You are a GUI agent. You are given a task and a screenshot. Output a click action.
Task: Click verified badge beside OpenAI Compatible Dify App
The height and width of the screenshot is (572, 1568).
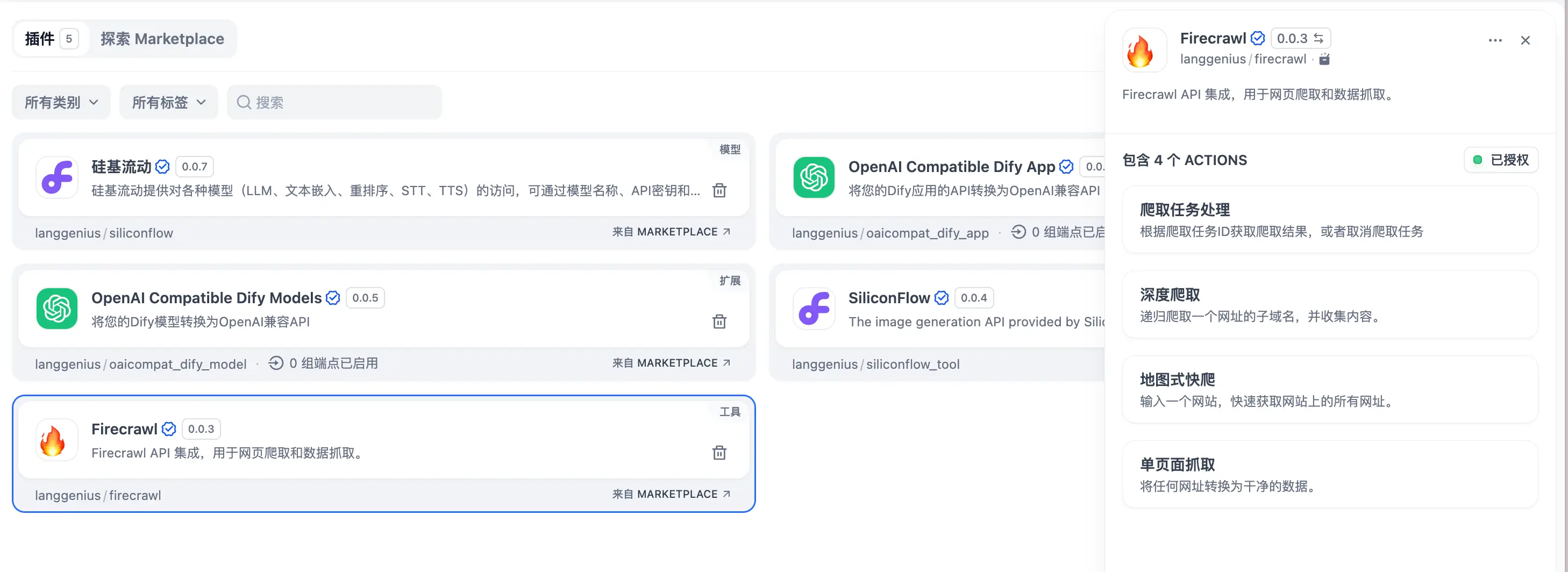click(x=1066, y=167)
